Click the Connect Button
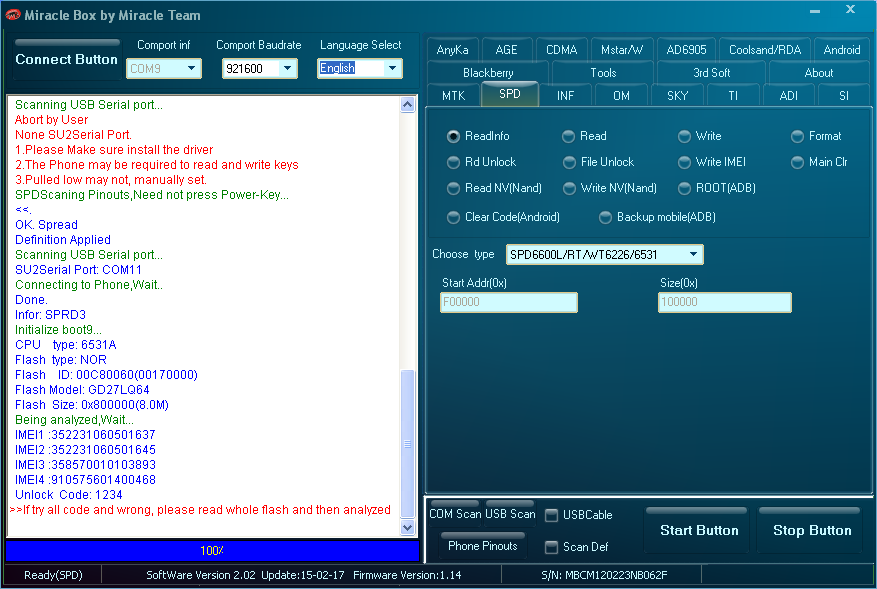Image resolution: width=877 pixels, height=589 pixels. (67, 59)
